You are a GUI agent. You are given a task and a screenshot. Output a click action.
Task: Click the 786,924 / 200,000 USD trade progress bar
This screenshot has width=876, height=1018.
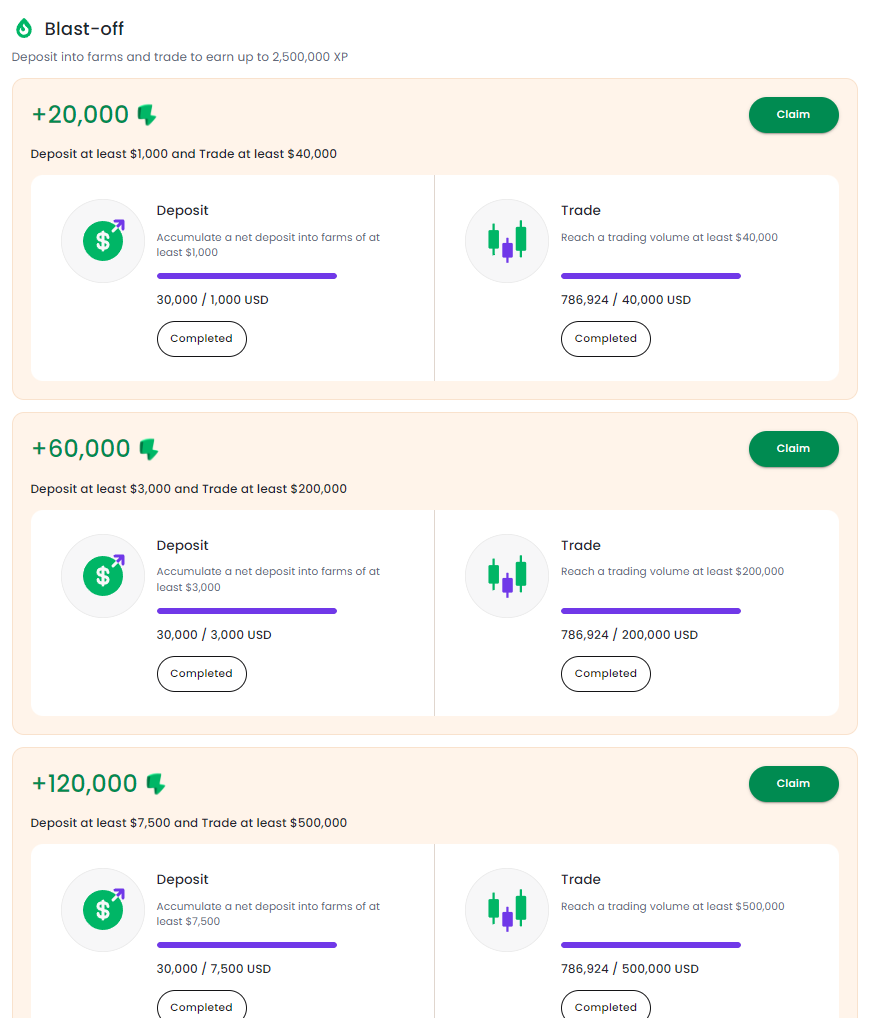pos(651,611)
